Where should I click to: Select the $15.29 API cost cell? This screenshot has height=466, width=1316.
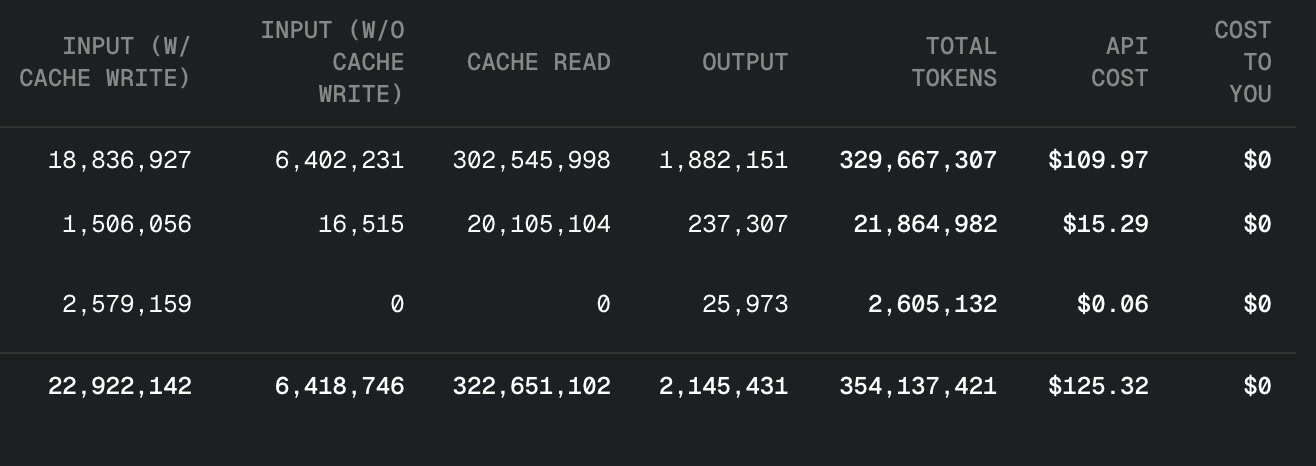coord(1105,225)
